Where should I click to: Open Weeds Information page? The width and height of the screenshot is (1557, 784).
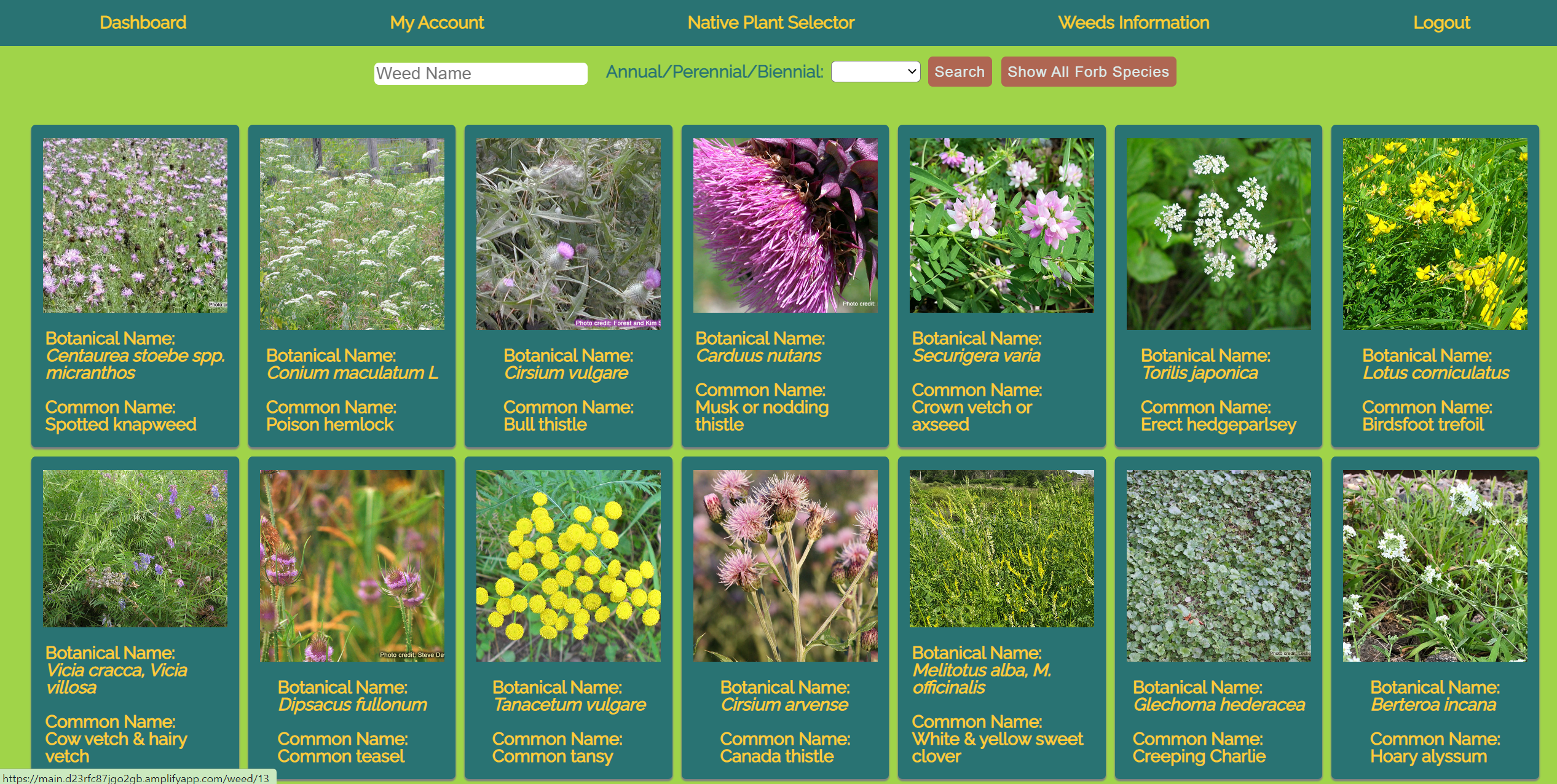click(x=1133, y=23)
